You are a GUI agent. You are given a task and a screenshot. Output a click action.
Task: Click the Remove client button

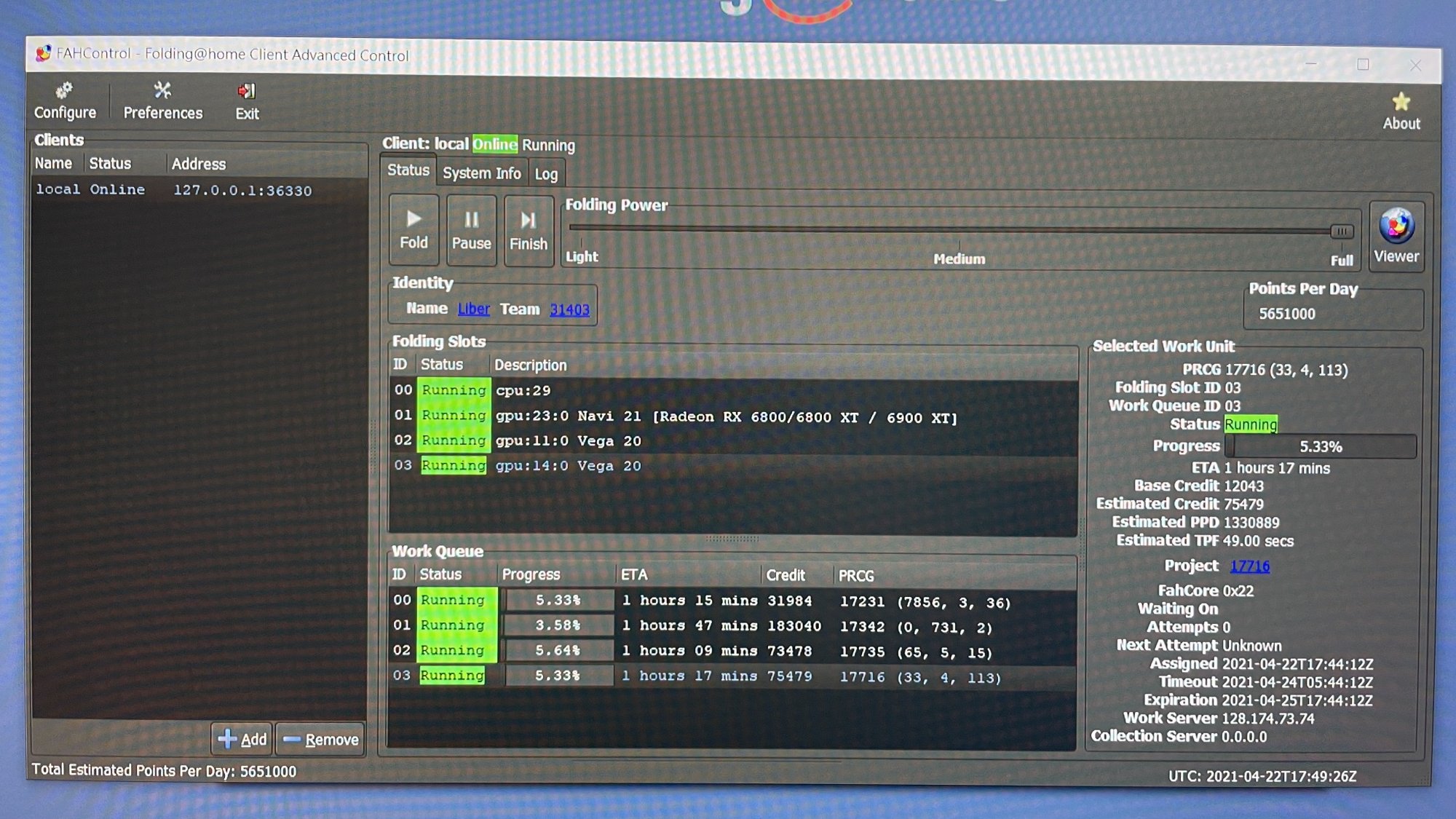point(320,740)
